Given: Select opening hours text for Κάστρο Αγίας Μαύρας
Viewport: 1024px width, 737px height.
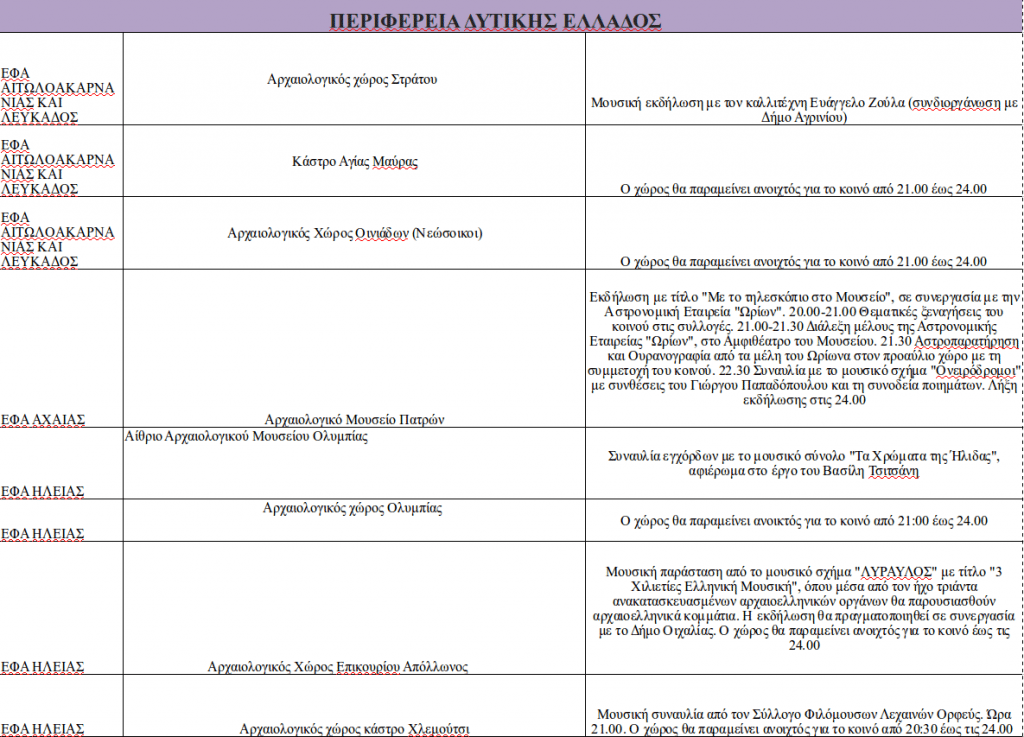Looking at the screenshot, I should [804, 189].
